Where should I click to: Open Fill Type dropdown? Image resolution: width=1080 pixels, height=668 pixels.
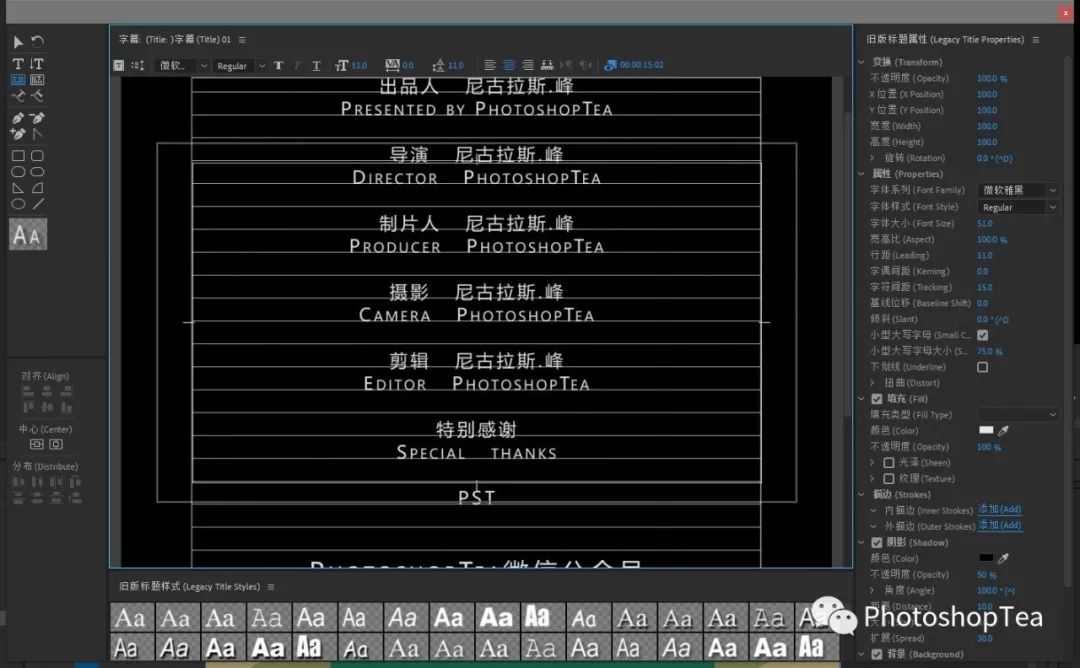(x=1019, y=415)
